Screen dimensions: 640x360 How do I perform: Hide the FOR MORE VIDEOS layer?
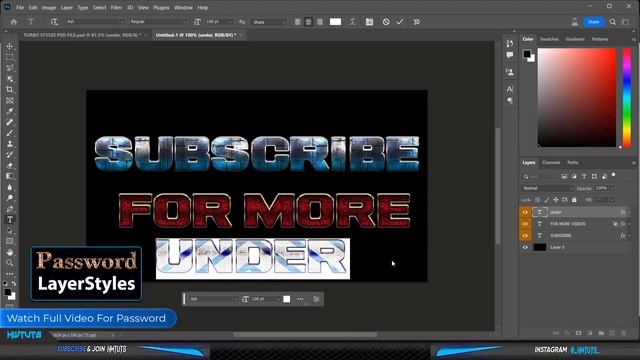click(x=525, y=224)
